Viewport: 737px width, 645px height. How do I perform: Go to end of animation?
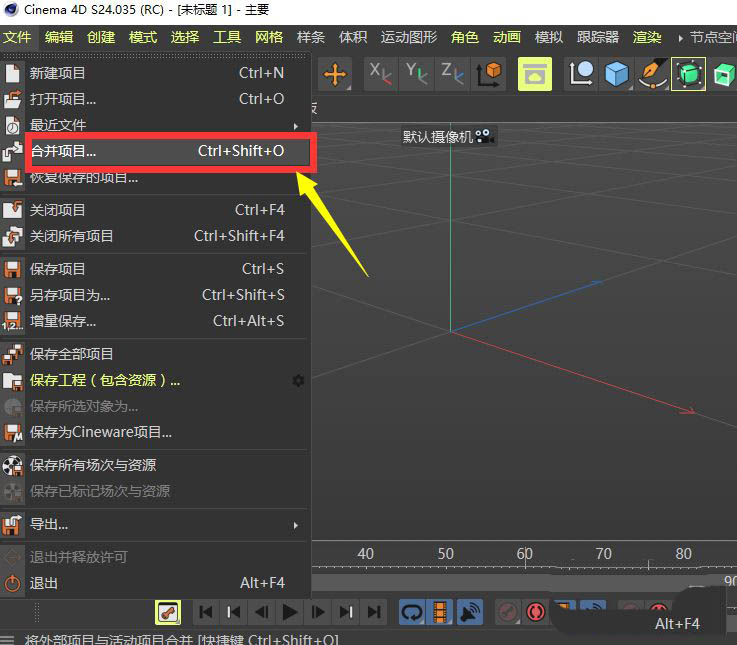pos(374,612)
